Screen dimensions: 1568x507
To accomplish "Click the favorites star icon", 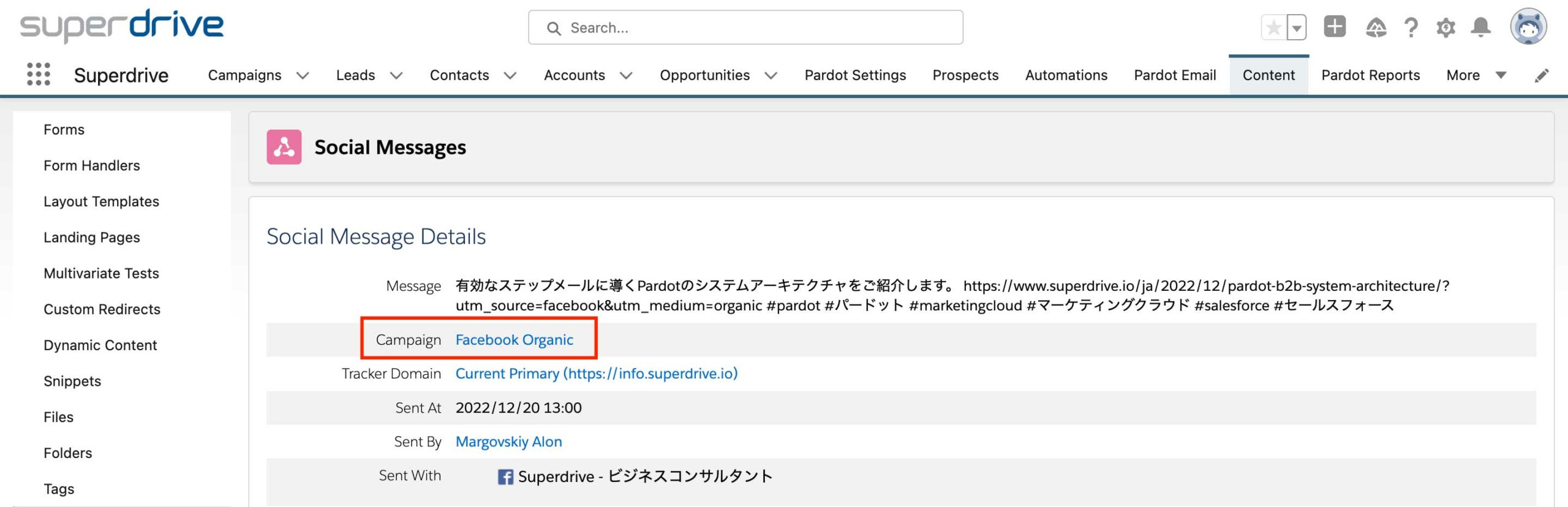I will click(x=1273, y=28).
